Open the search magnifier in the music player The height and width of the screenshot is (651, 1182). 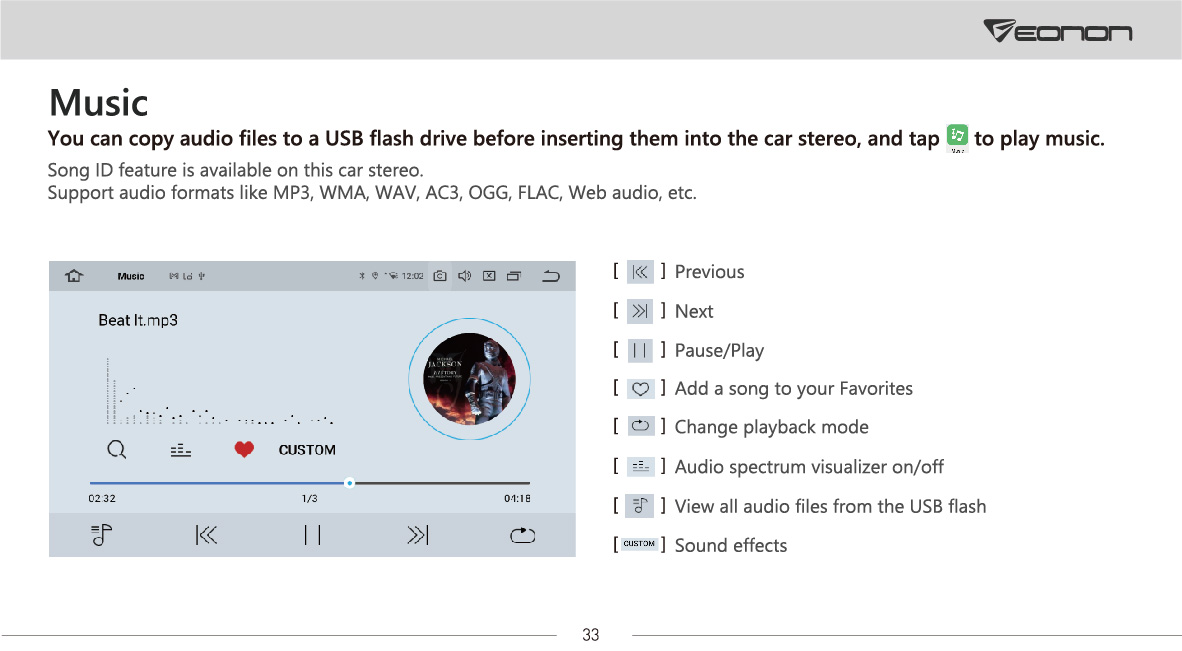click(x=117, y=450)
